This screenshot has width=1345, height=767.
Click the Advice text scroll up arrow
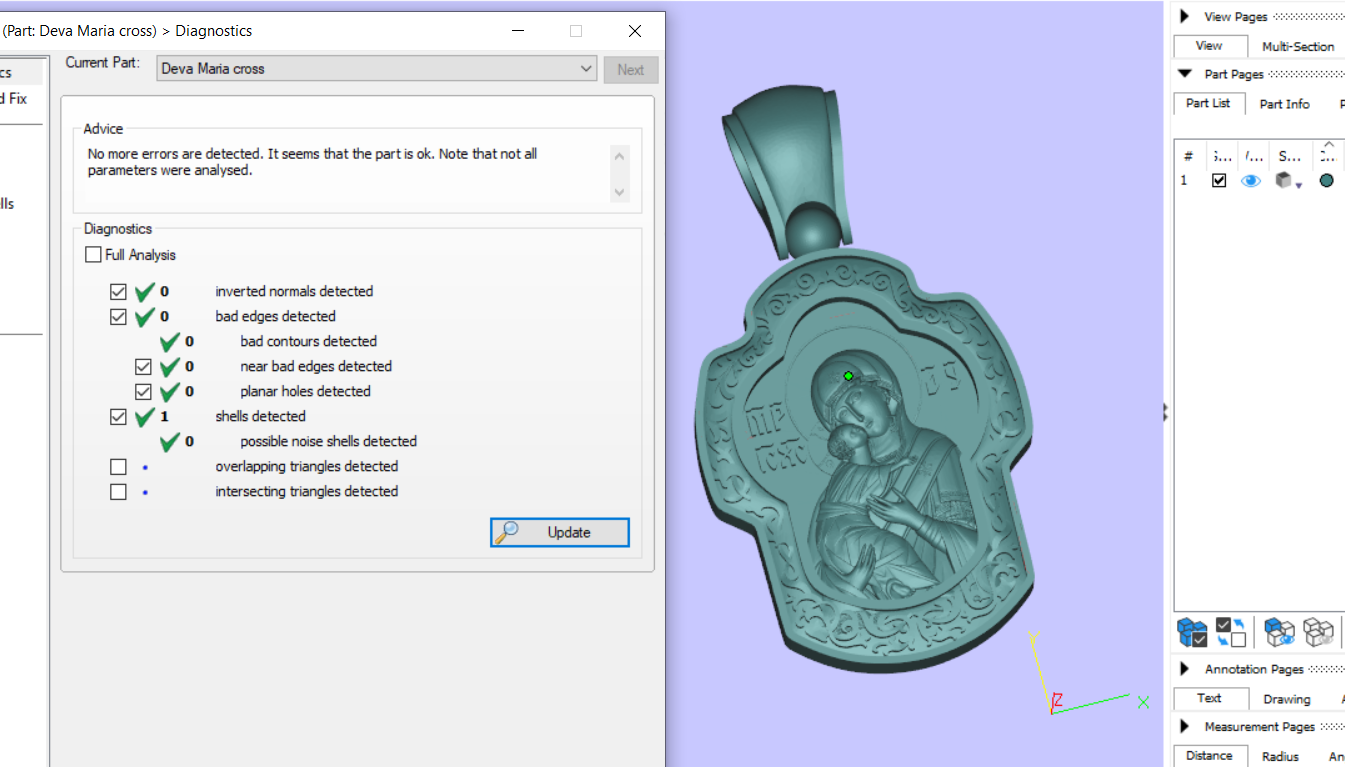tap(620, 156)
